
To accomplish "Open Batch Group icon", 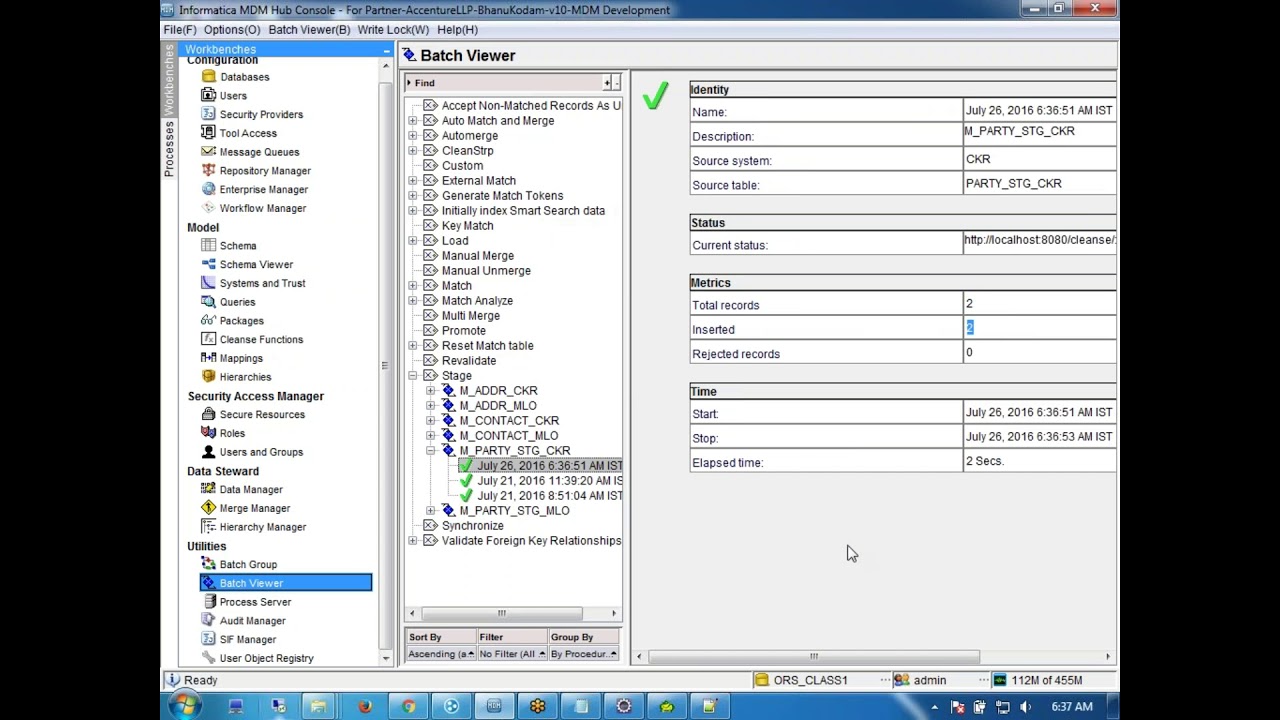I will (208, 564).
